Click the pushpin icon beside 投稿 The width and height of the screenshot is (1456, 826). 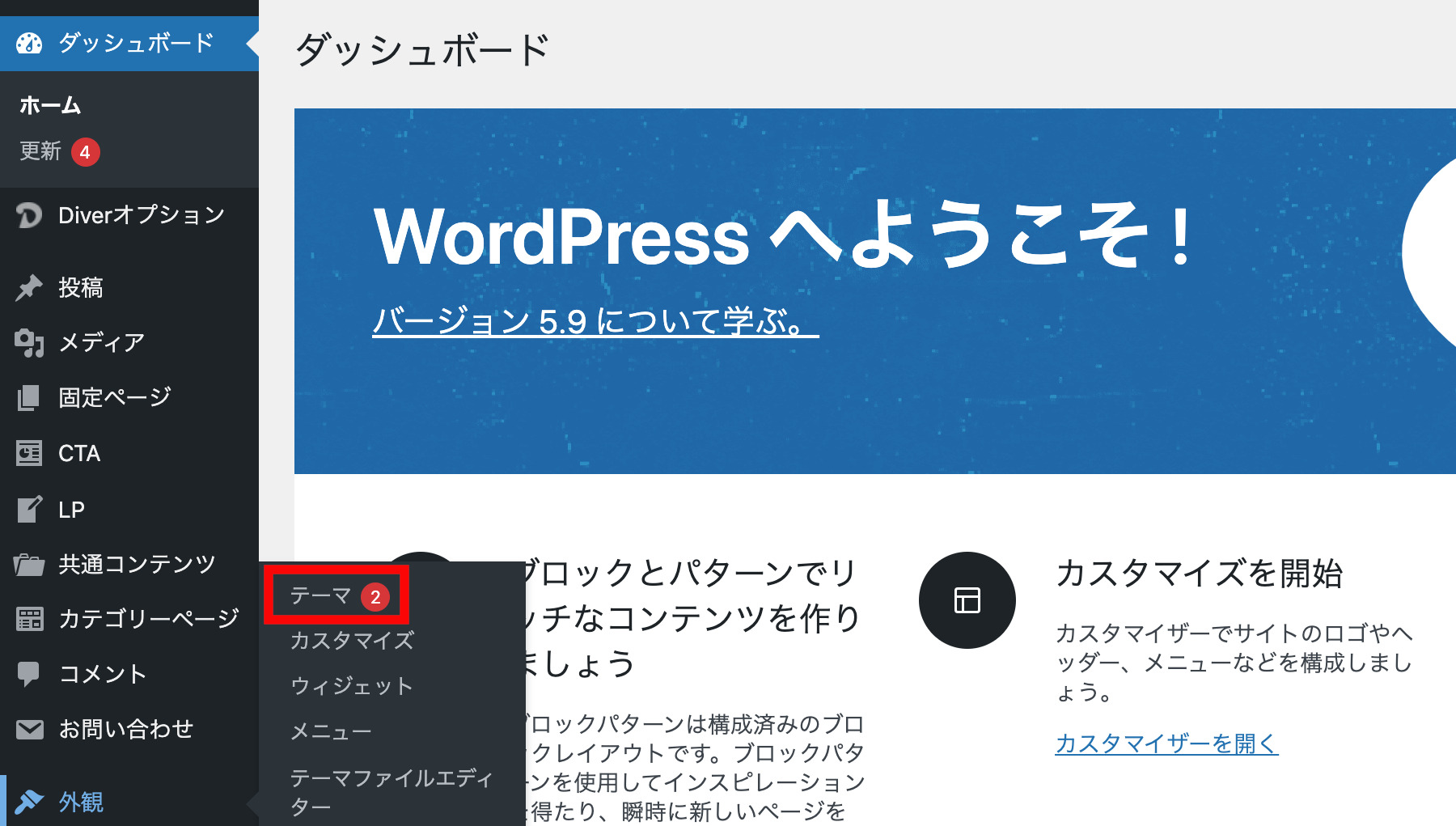click(x=29, y=288)
